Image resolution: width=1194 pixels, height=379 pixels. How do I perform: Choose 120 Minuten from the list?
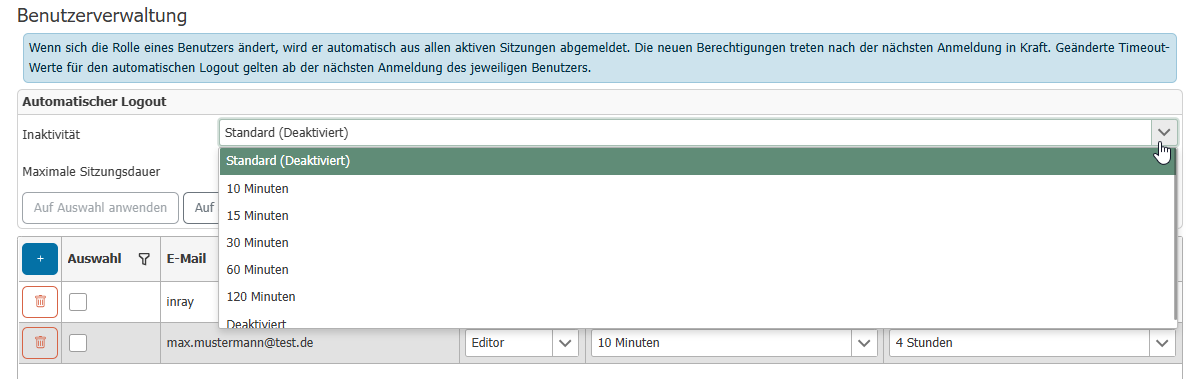point(697,297)
